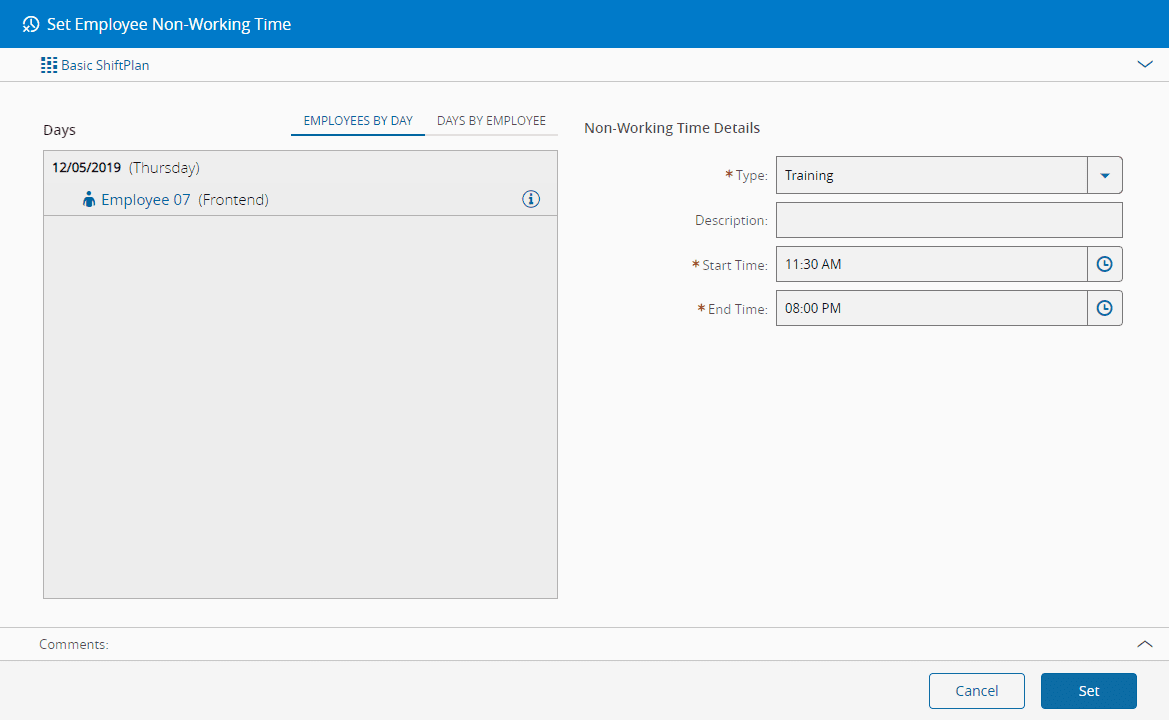1169x720 pixels.
Task: Open the Basic ShiftPlan link
Action: pyautogui.click(x=105, y=65)
